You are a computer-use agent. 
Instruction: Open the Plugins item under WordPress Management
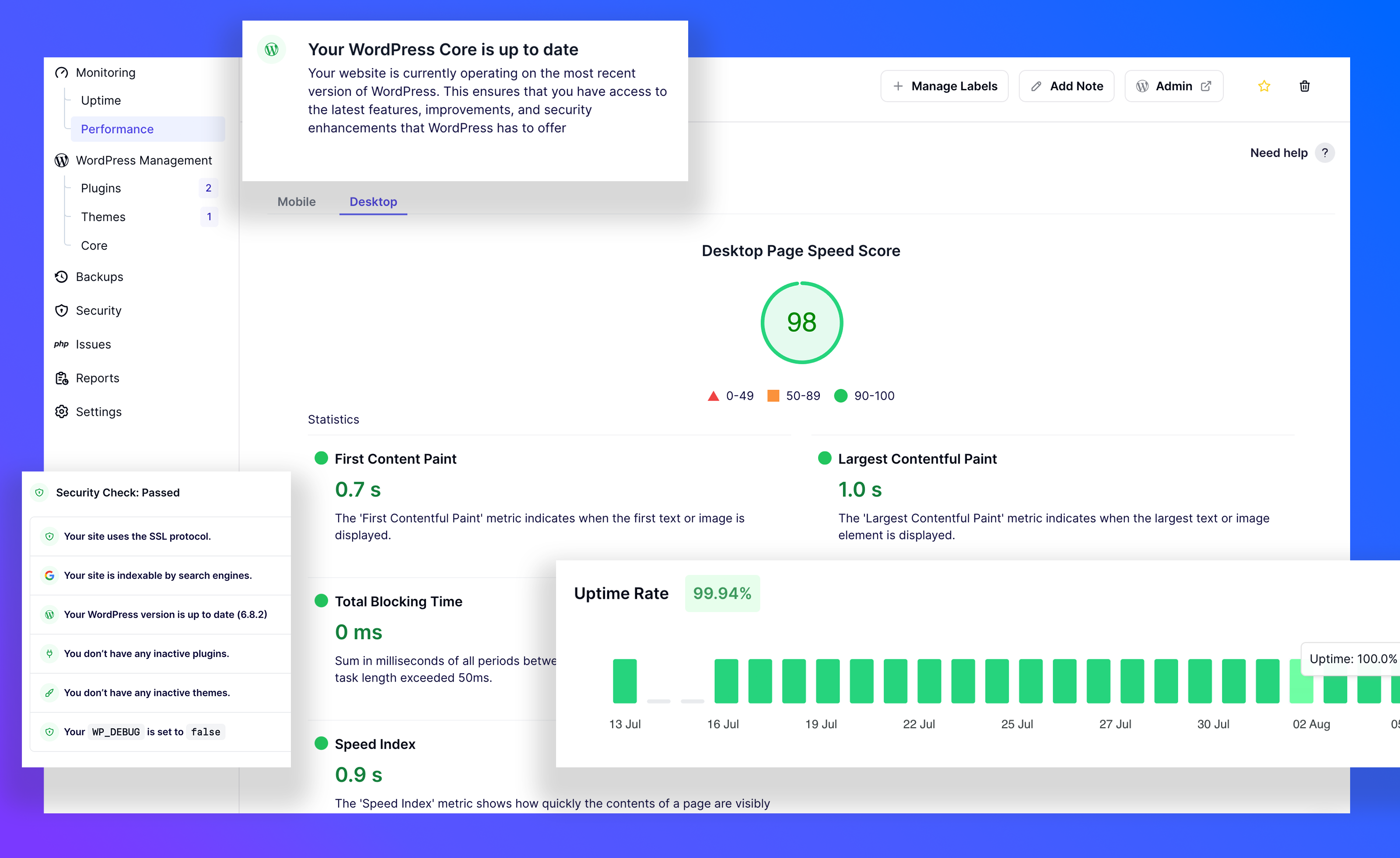coord(101,188)
